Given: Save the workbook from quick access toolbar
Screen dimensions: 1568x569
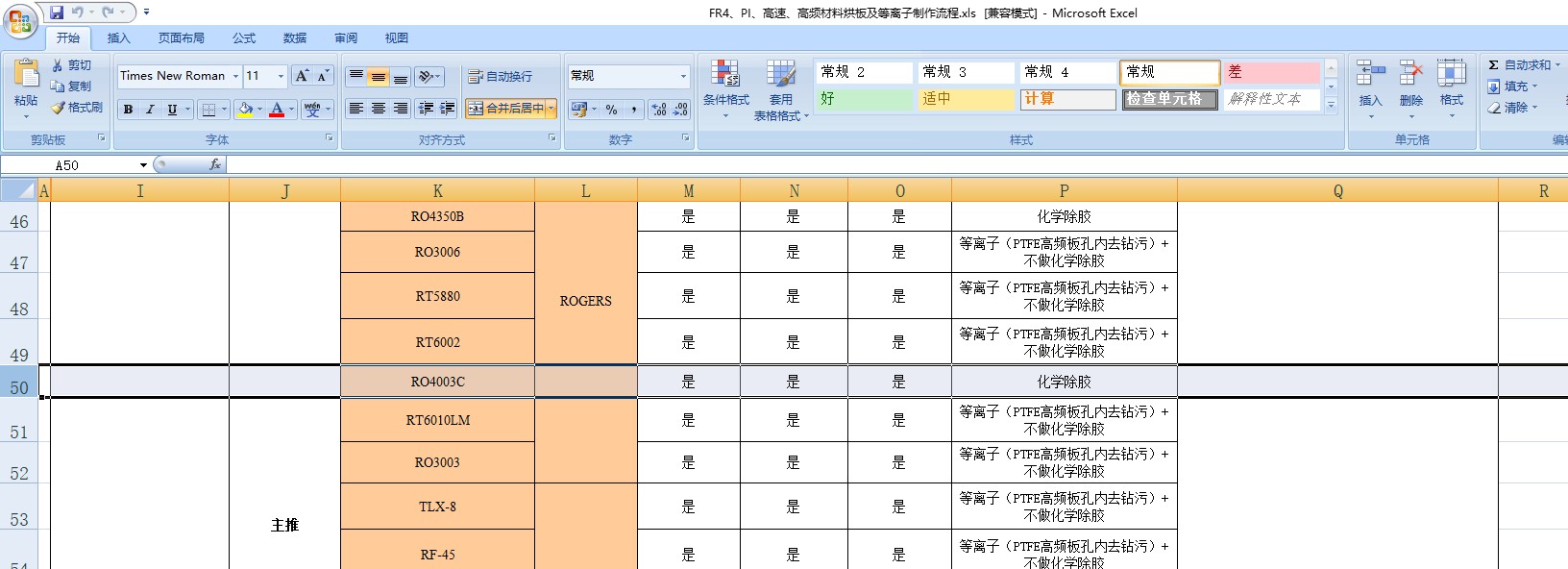Looking at the screenshot, I should click(57, 12).
